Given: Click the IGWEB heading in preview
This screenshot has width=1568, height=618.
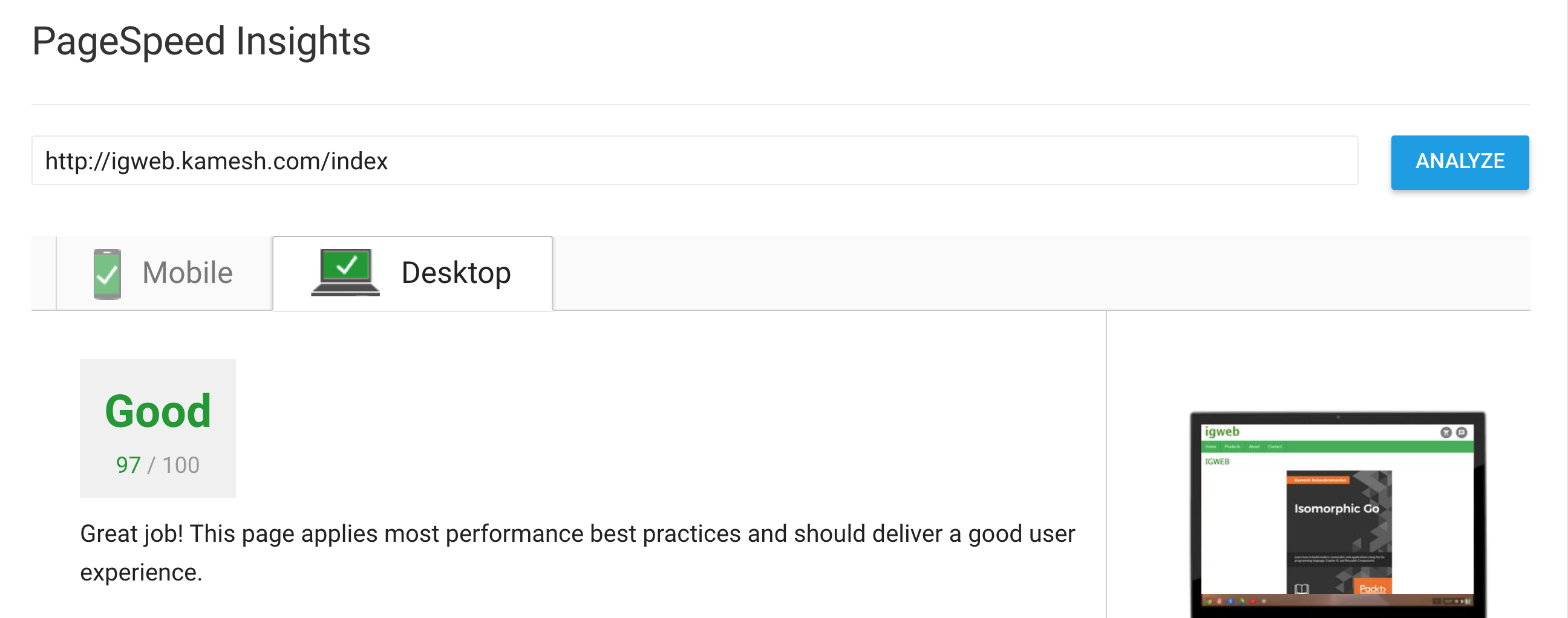Looking at the screenshot, I should pyautogui.click(x=1217, y=461).
